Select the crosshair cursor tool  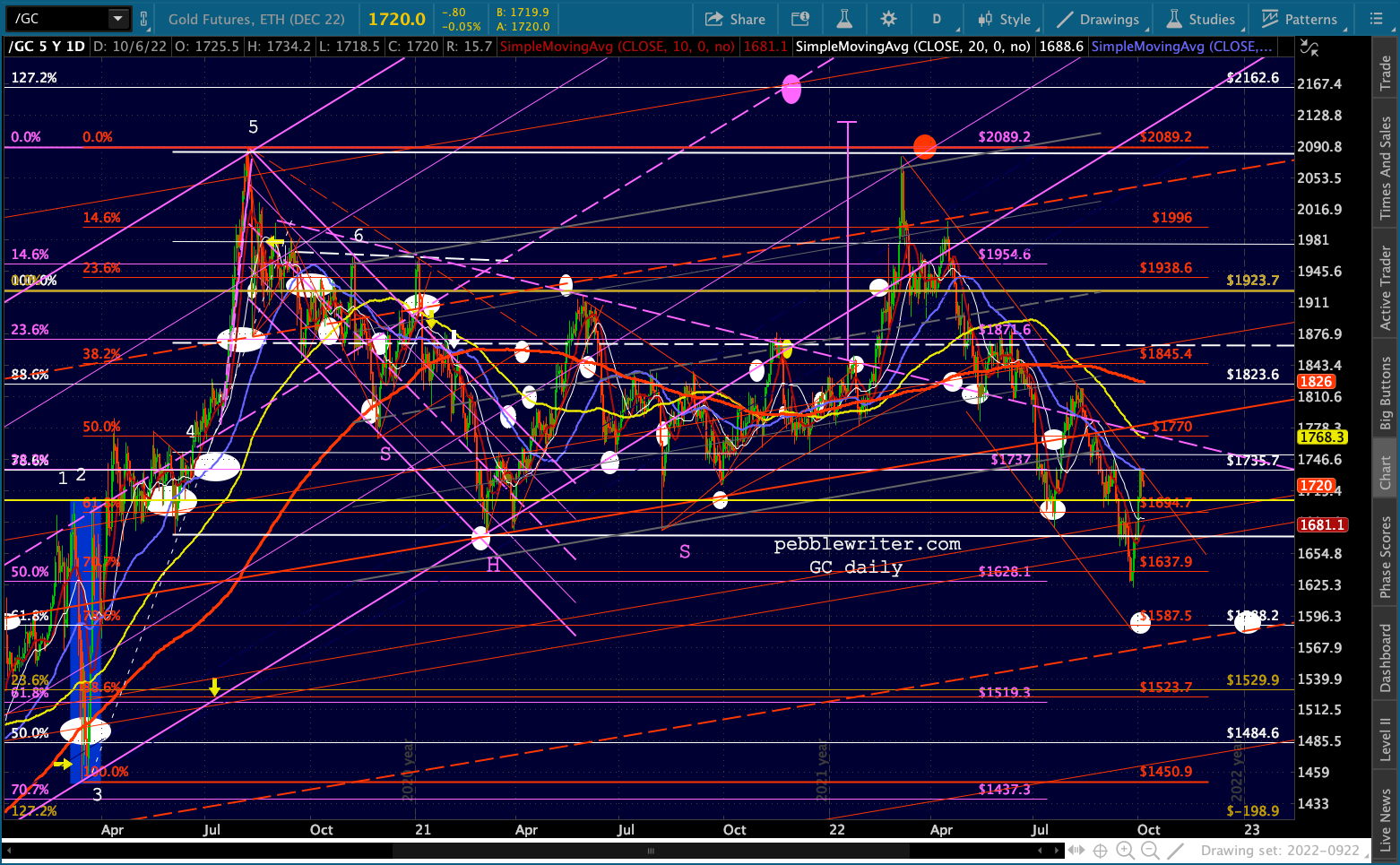[1101, 851]
